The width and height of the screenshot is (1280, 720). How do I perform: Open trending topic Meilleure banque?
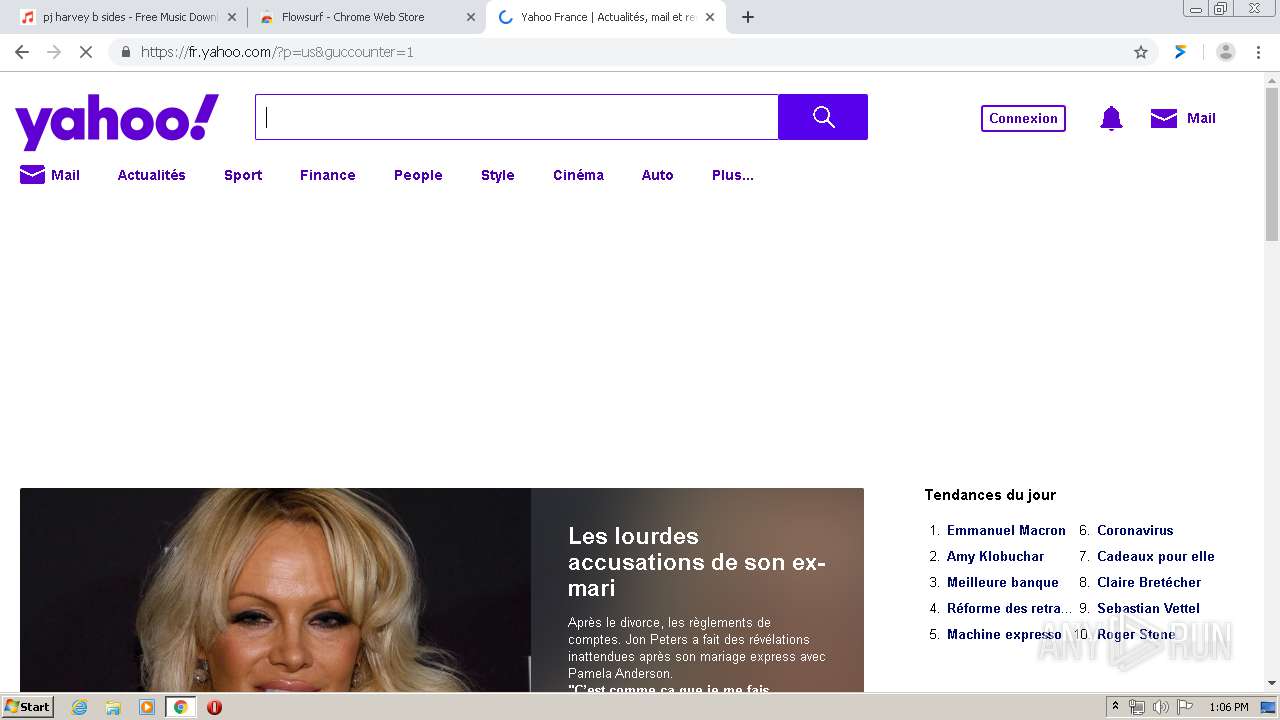pos(1002,582)
